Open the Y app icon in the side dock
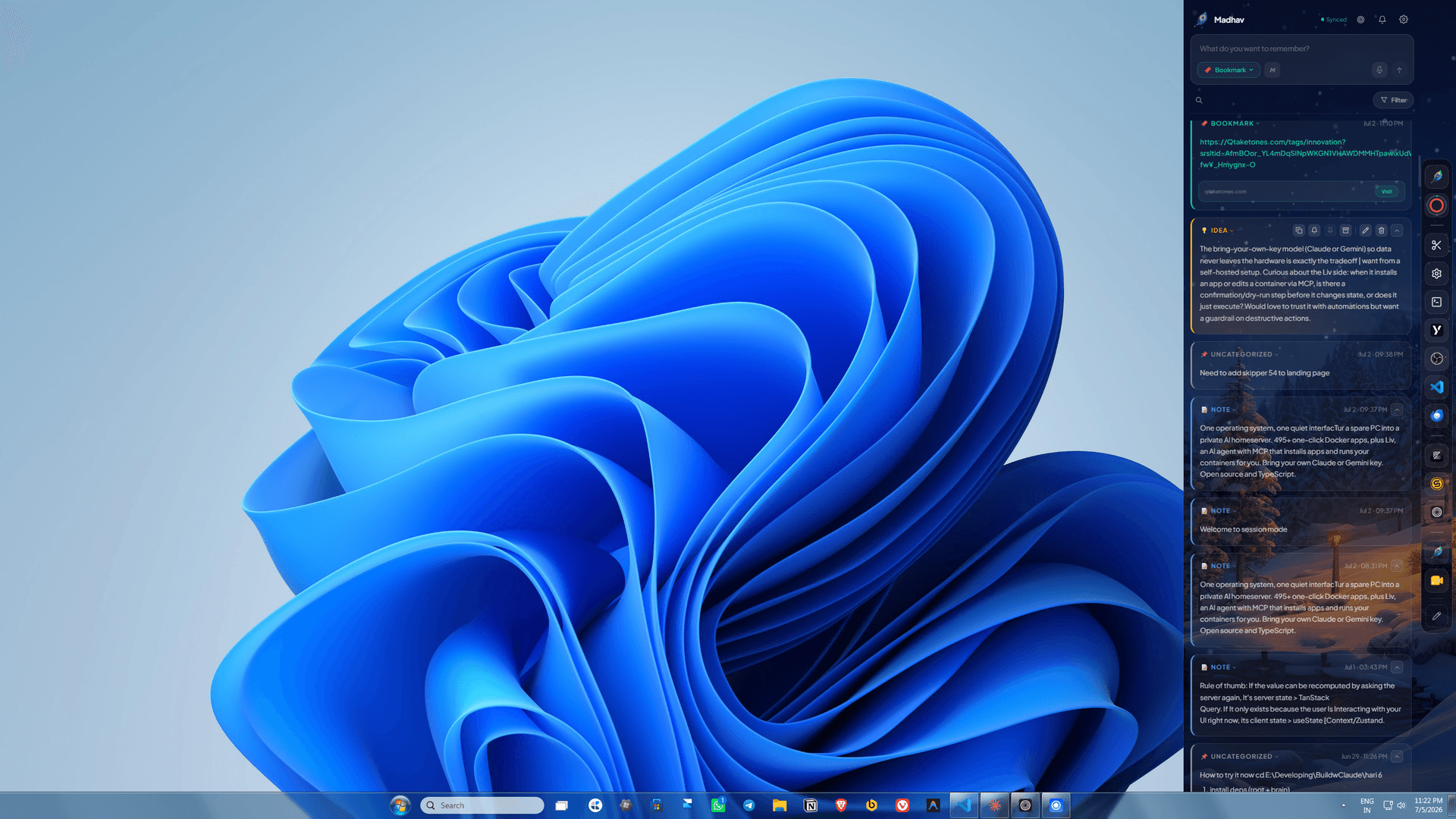The height and width of the screenshot is (819, 1456). (1436, 330)
